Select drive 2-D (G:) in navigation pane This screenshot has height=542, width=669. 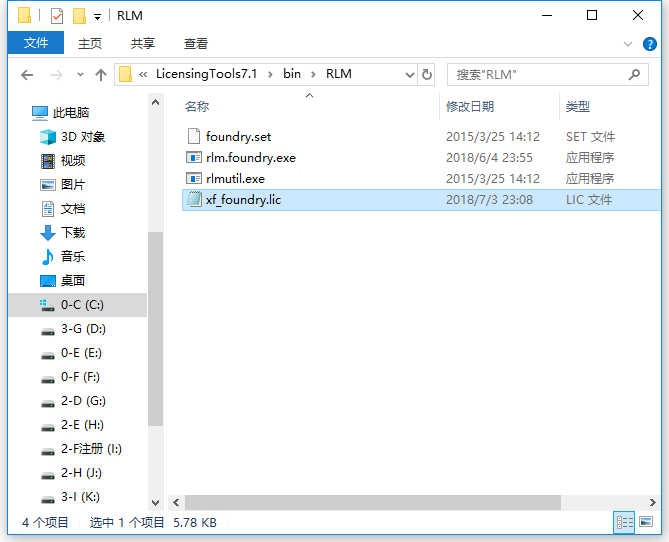pyautogui.click(x=83, y=400)
